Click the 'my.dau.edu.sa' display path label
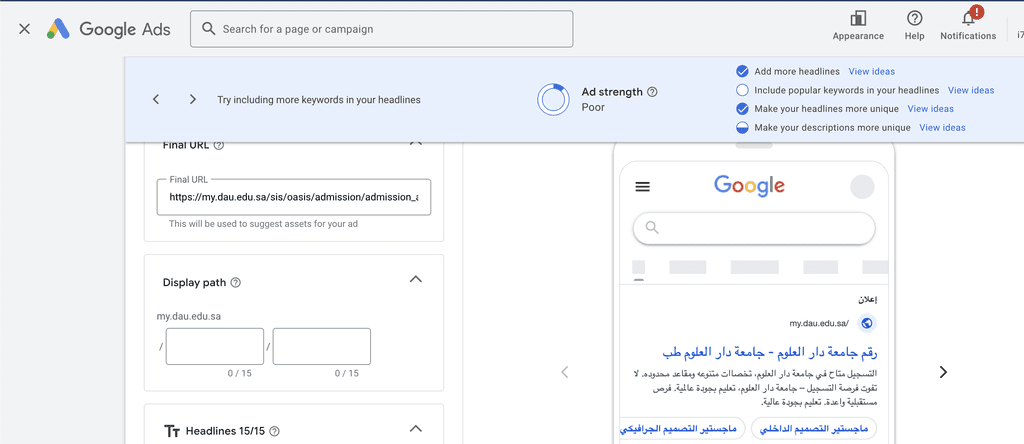This screenshot has height=444, width=1024. coord(189,317)
